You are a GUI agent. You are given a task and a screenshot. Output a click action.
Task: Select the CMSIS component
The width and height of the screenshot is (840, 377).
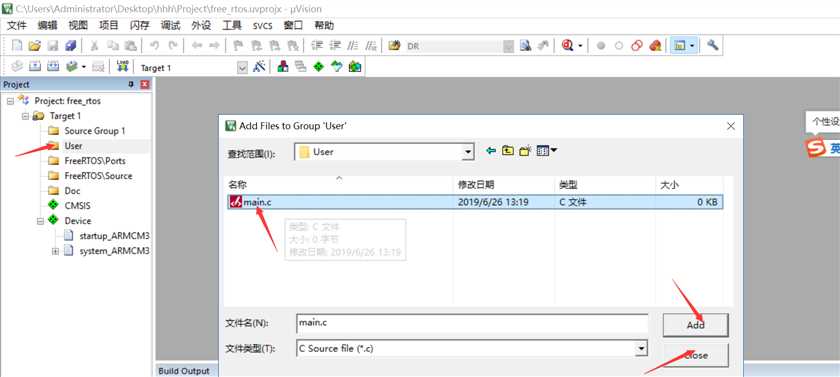(x=78, y=206)
